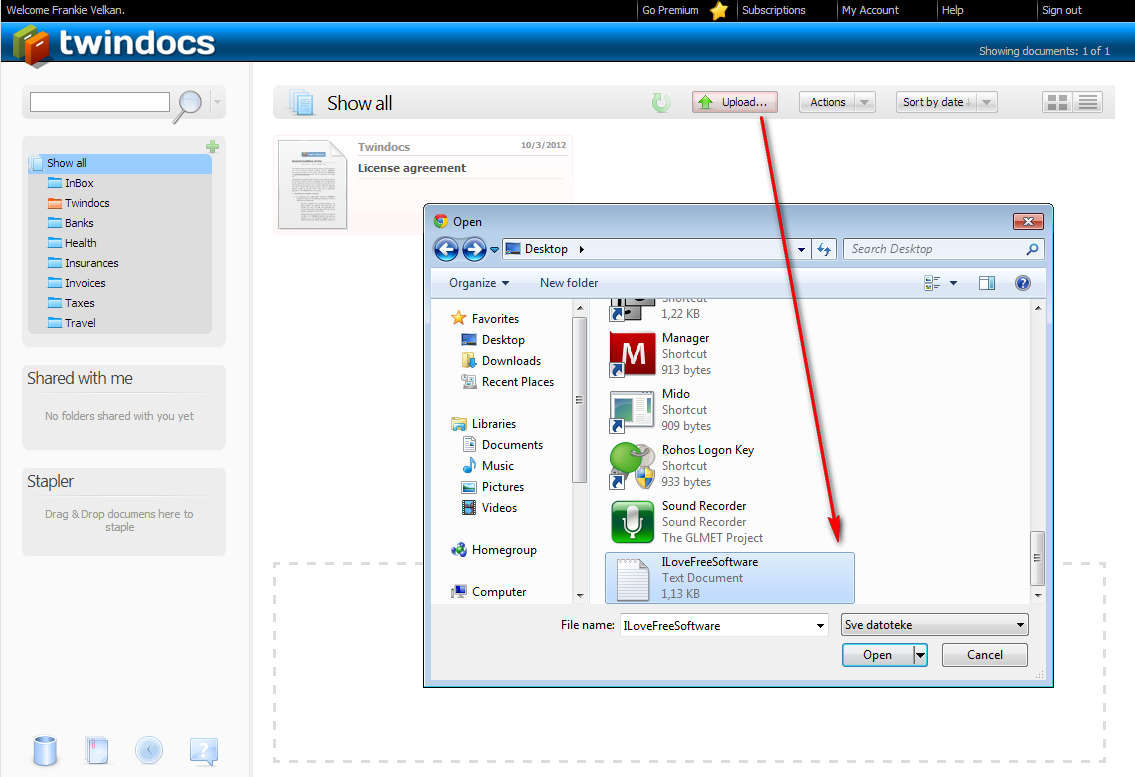
Task: Open the notebook icon at bottom left
Action: [x=97, y=751]
